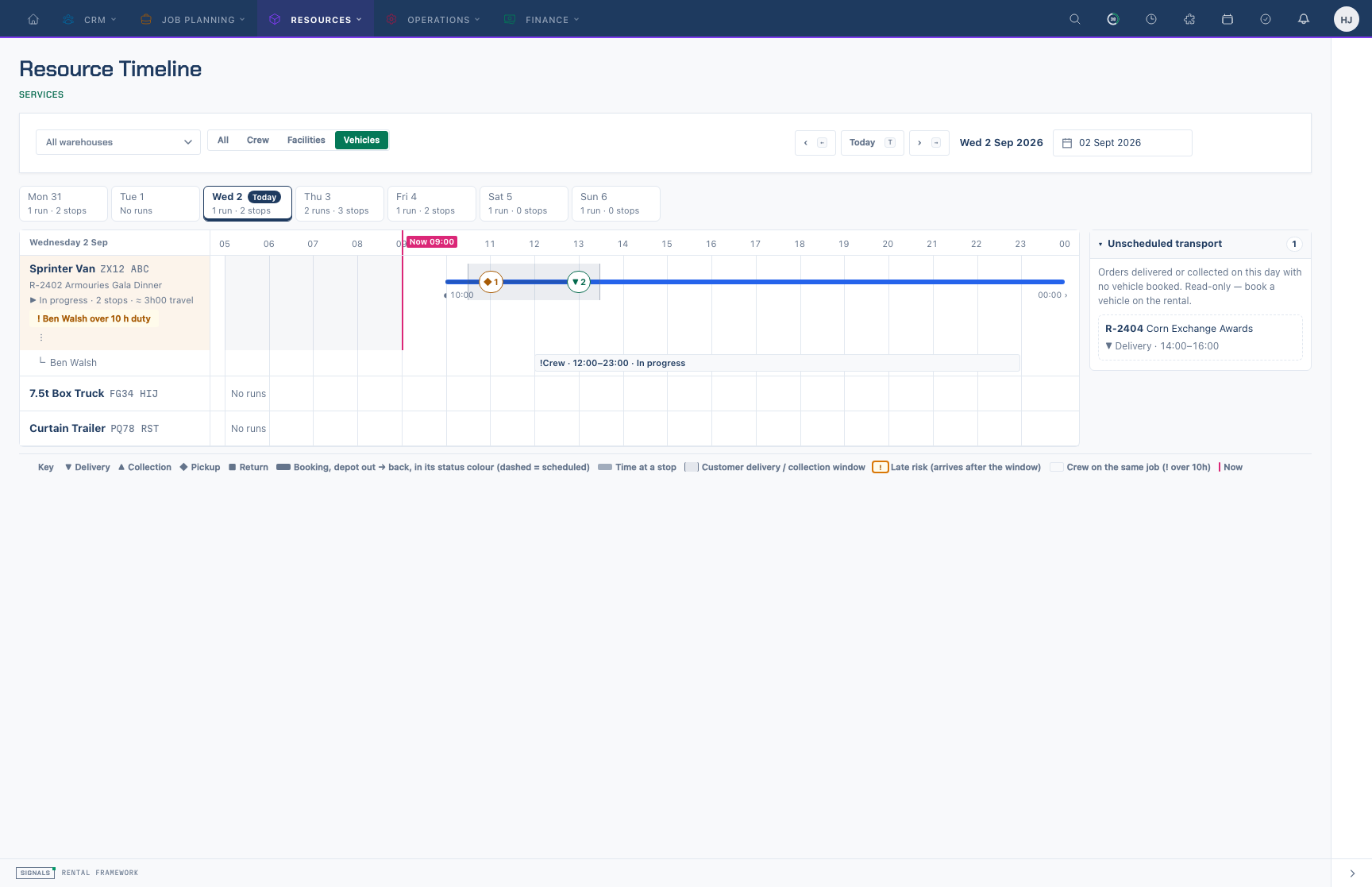The width and height of the screenshot is (1372, 887).
Task: Open the home dashboard icon
Action: click(x=33, y=19)
